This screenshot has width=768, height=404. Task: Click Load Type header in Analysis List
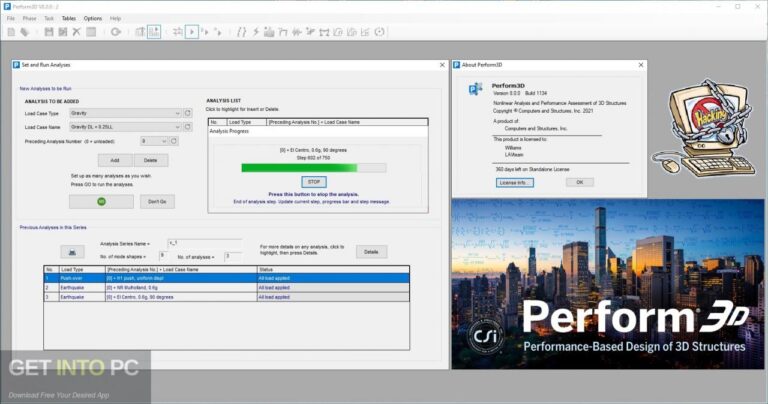coord(246,122)
